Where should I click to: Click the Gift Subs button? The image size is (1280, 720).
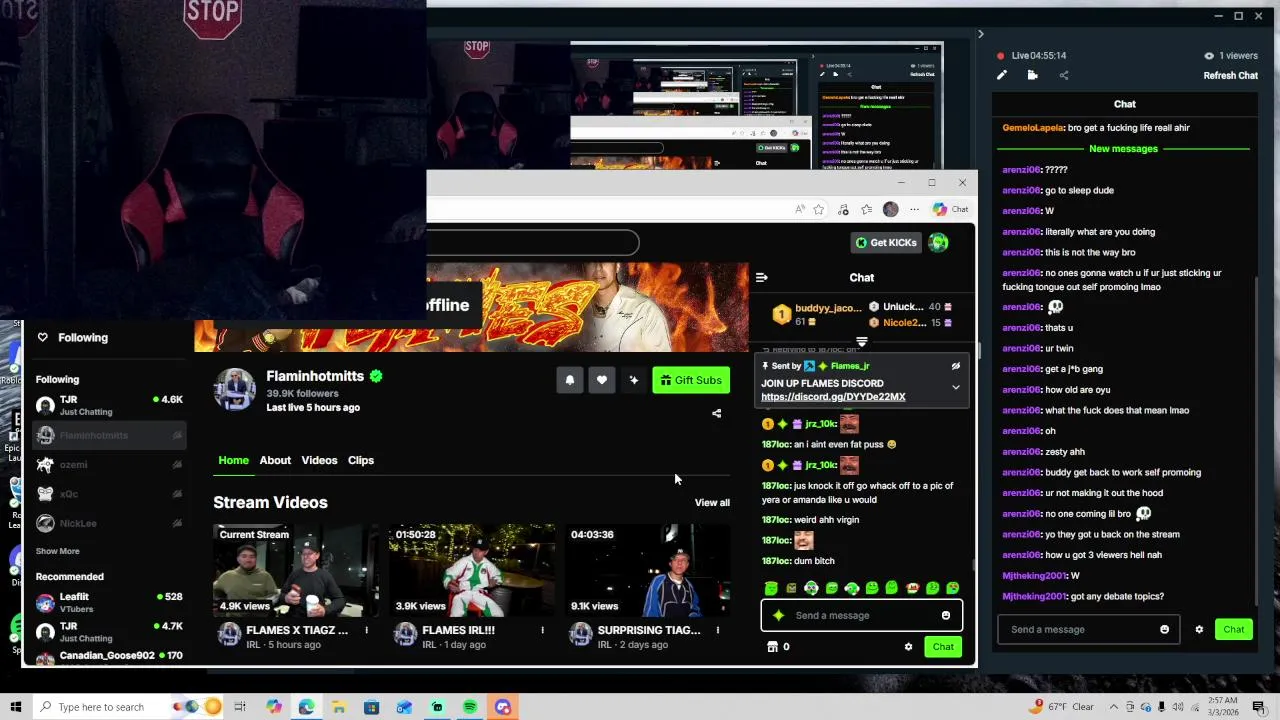[x=691, y=380]
